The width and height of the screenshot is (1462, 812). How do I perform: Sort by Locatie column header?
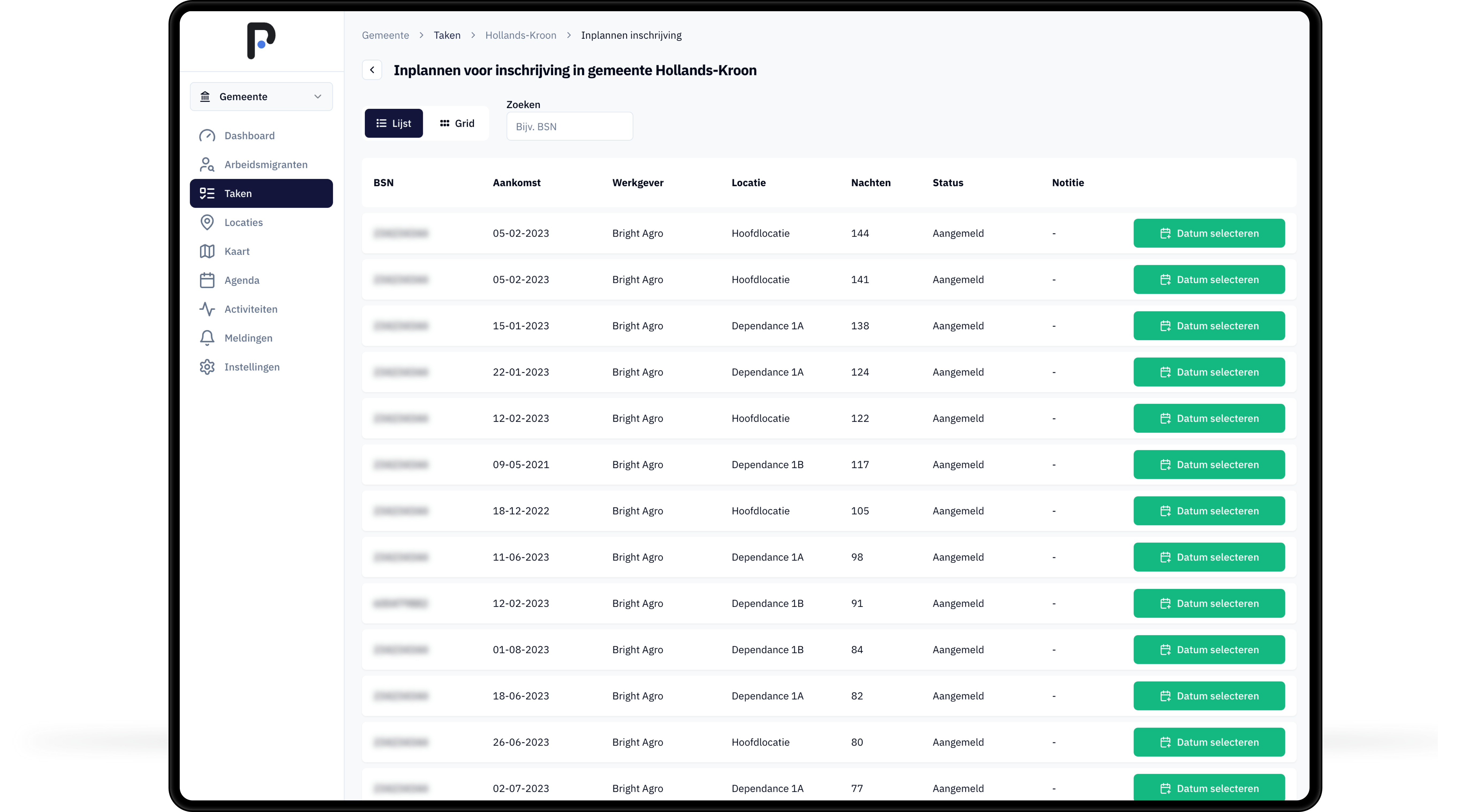tap(749, 183)
